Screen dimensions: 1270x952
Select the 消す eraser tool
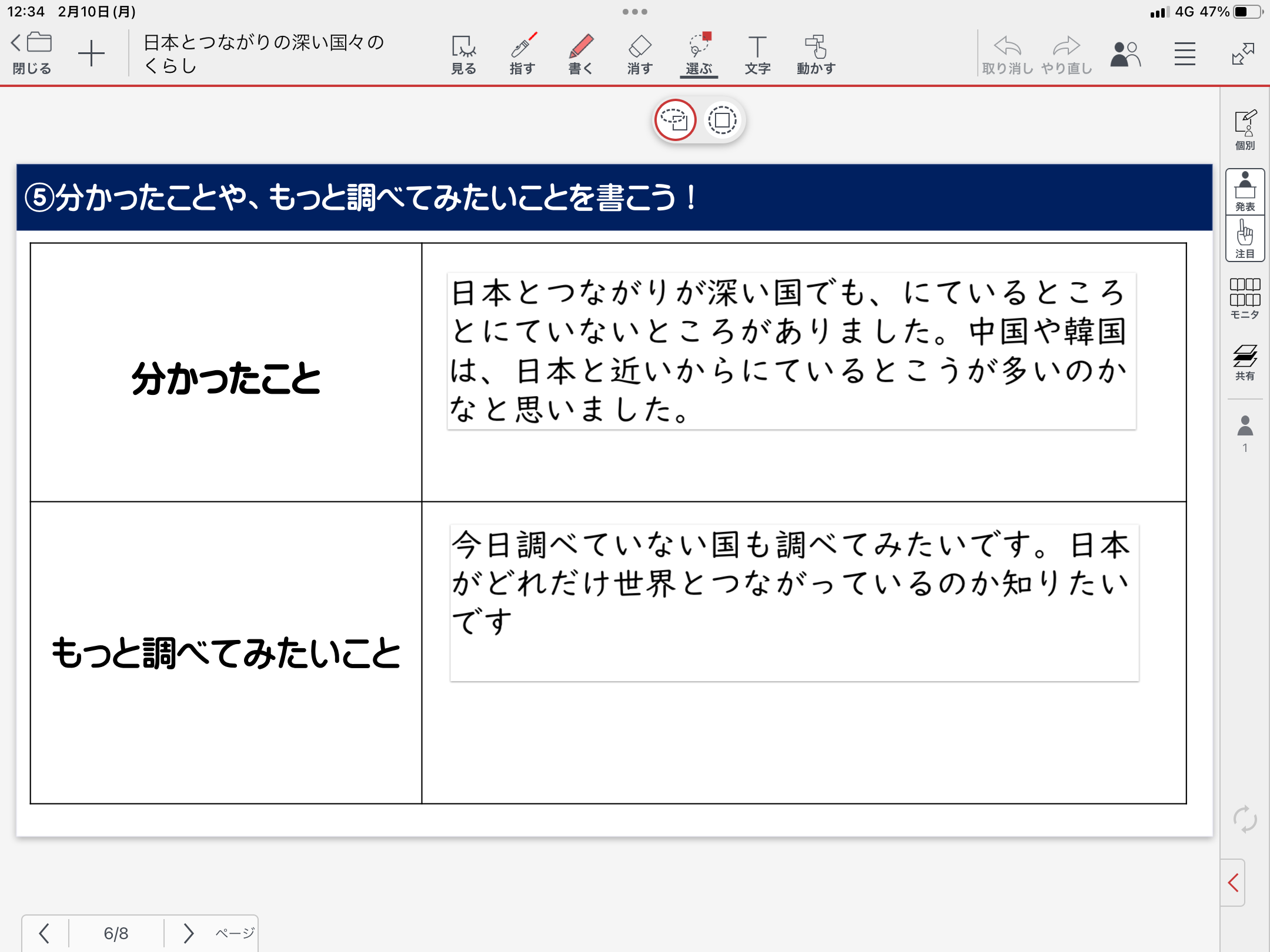(640, 54)
